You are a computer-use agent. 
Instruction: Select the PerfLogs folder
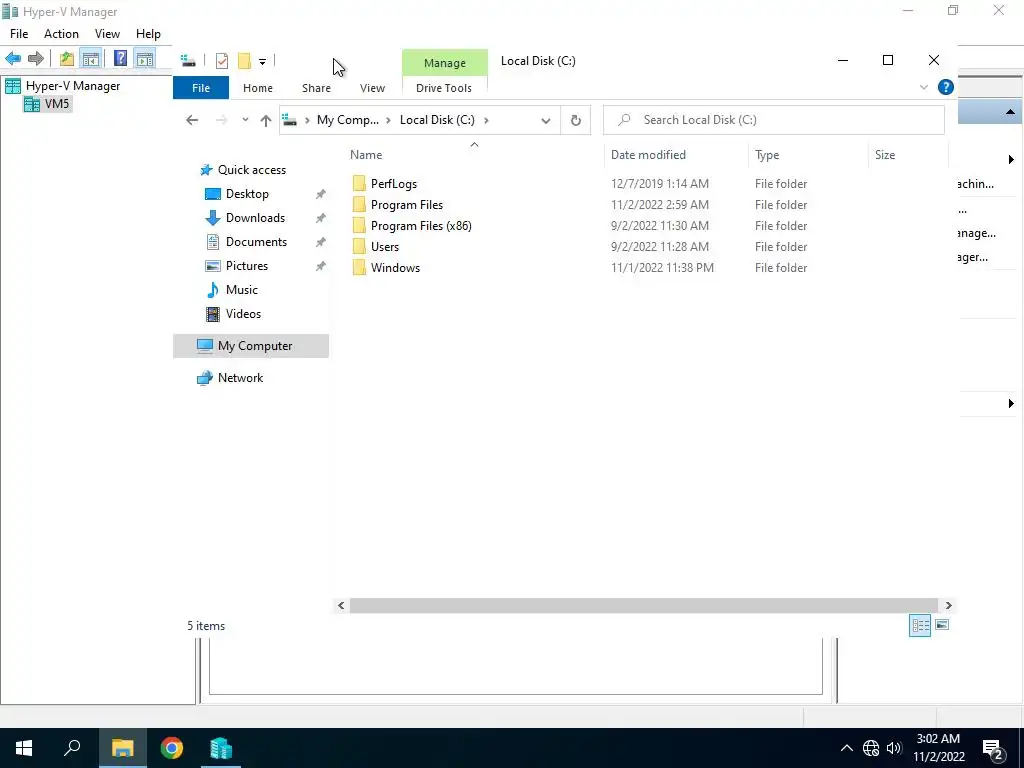(x=393, y=184)
